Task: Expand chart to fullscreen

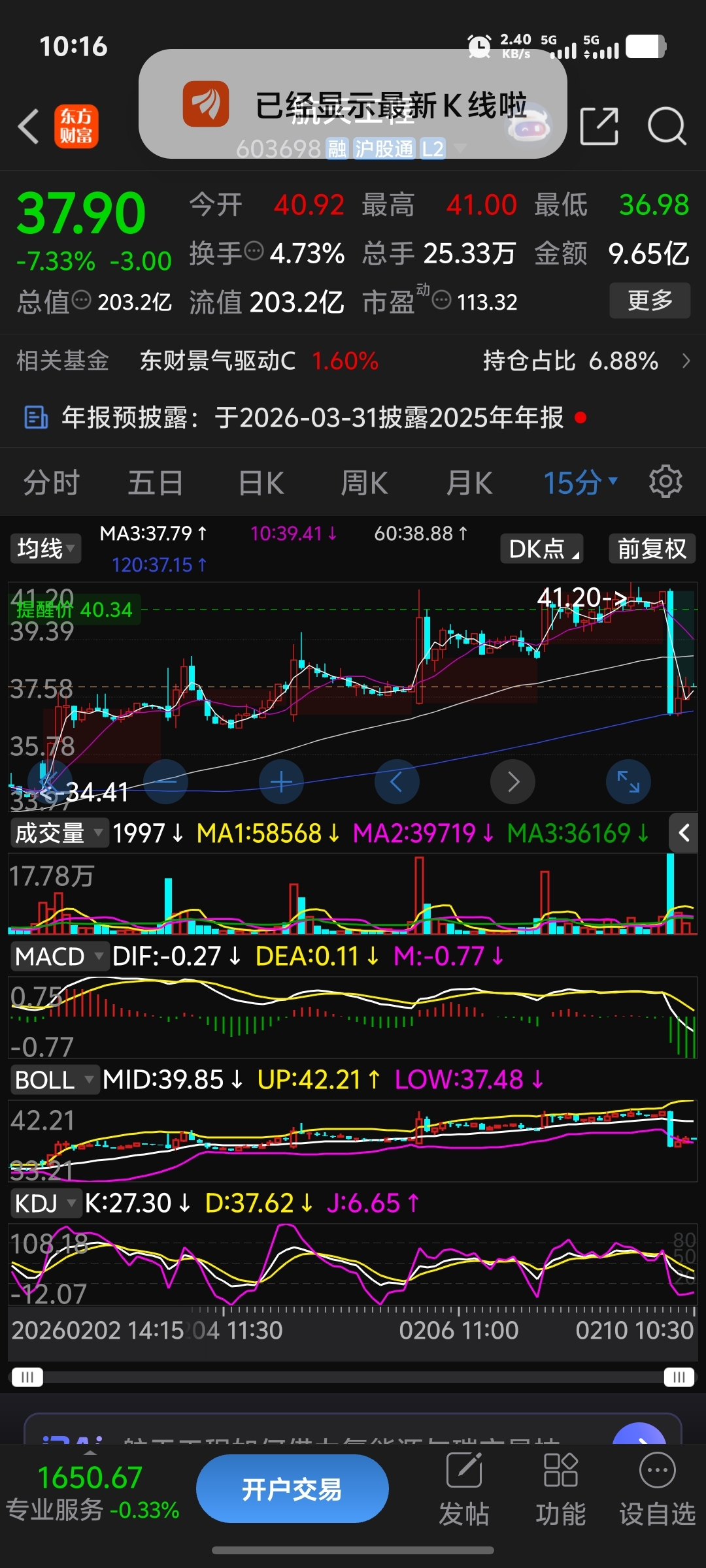Action: click(x=628, y=781)
